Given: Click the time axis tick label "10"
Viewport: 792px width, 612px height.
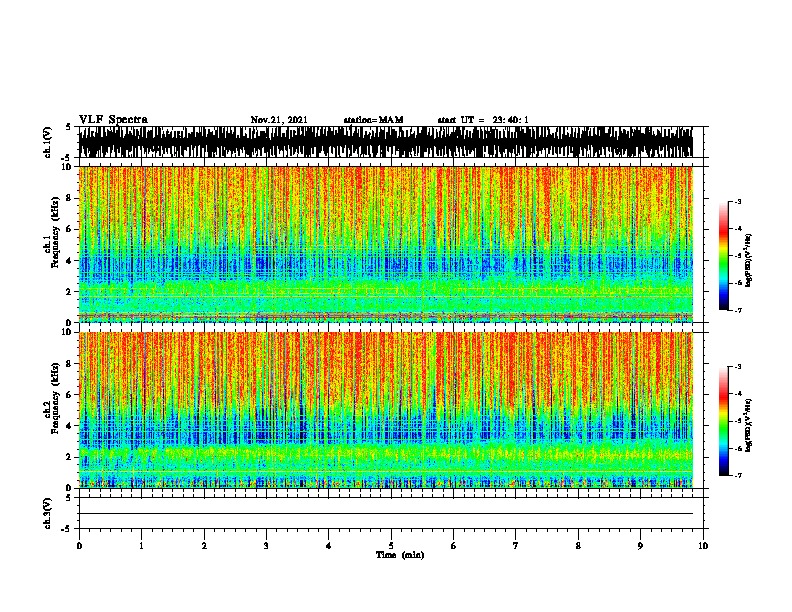Looking at the screenshot, I should pyautogui.click(x=703, y=546).
